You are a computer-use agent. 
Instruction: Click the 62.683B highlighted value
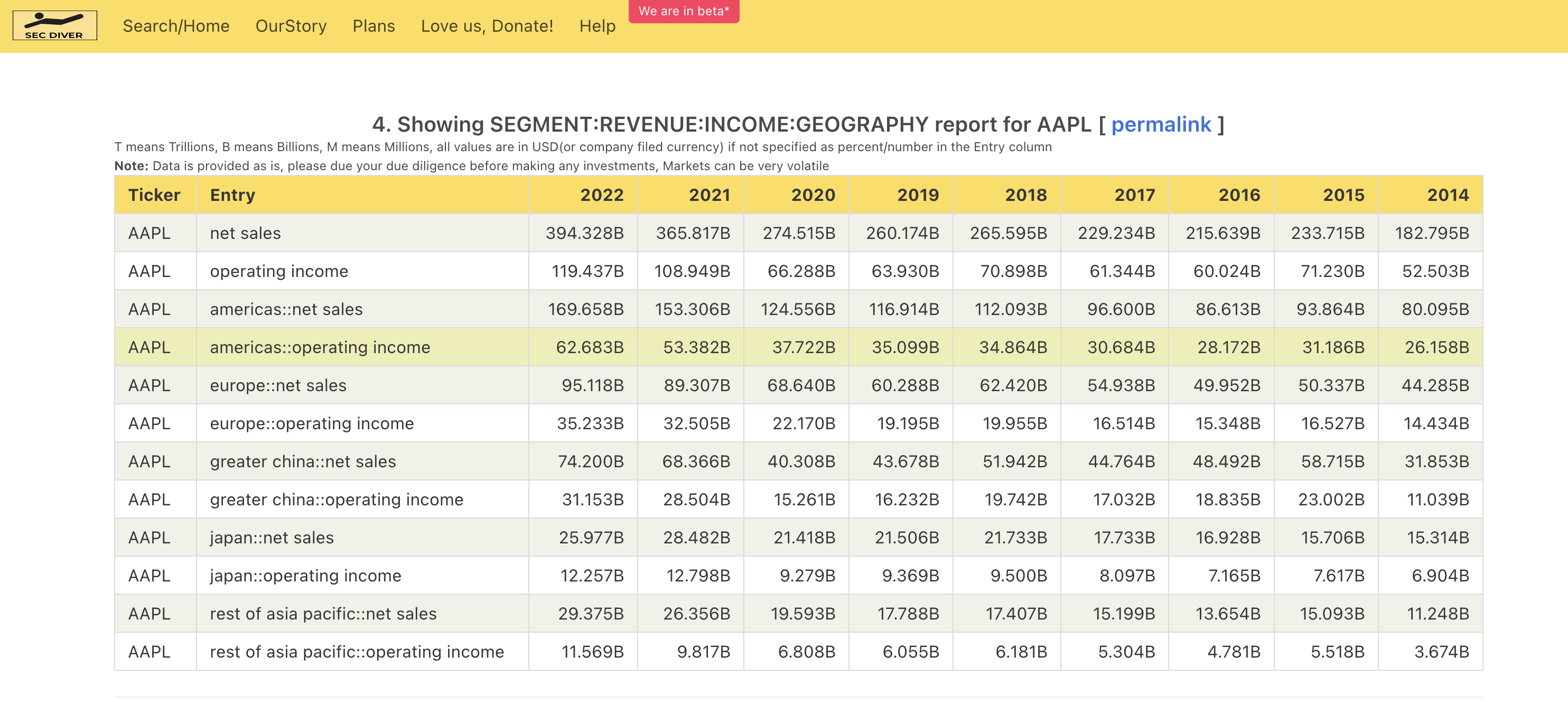click(x=590, y=347)
